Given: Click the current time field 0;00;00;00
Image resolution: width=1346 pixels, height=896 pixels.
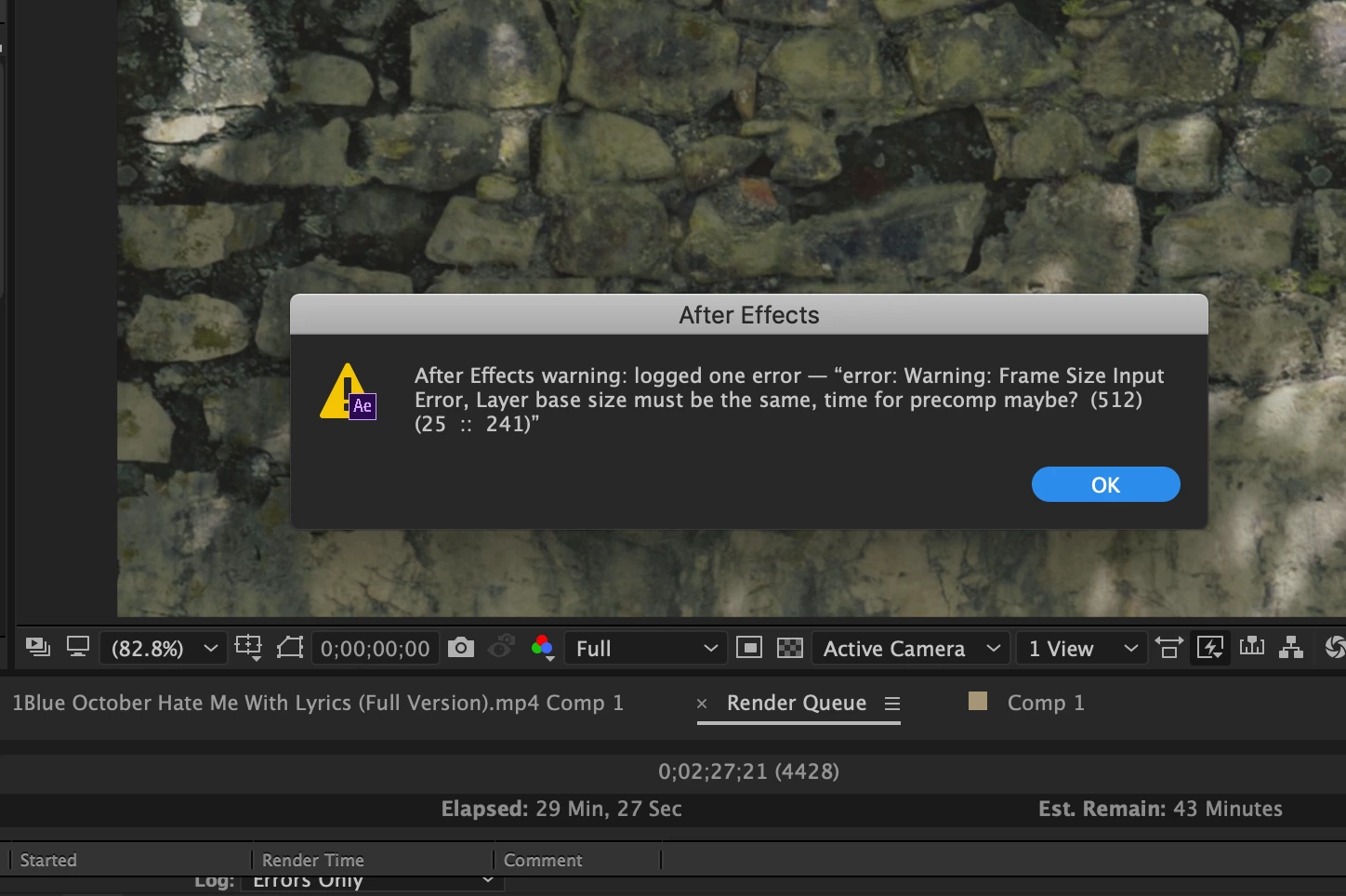Looking at the screenshot, I should point(376,648).
